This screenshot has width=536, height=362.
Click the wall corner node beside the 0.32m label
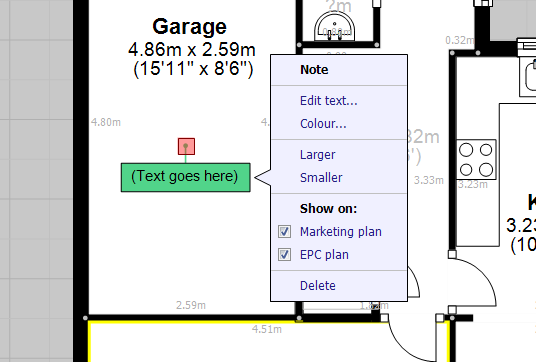tap(452, 53)
